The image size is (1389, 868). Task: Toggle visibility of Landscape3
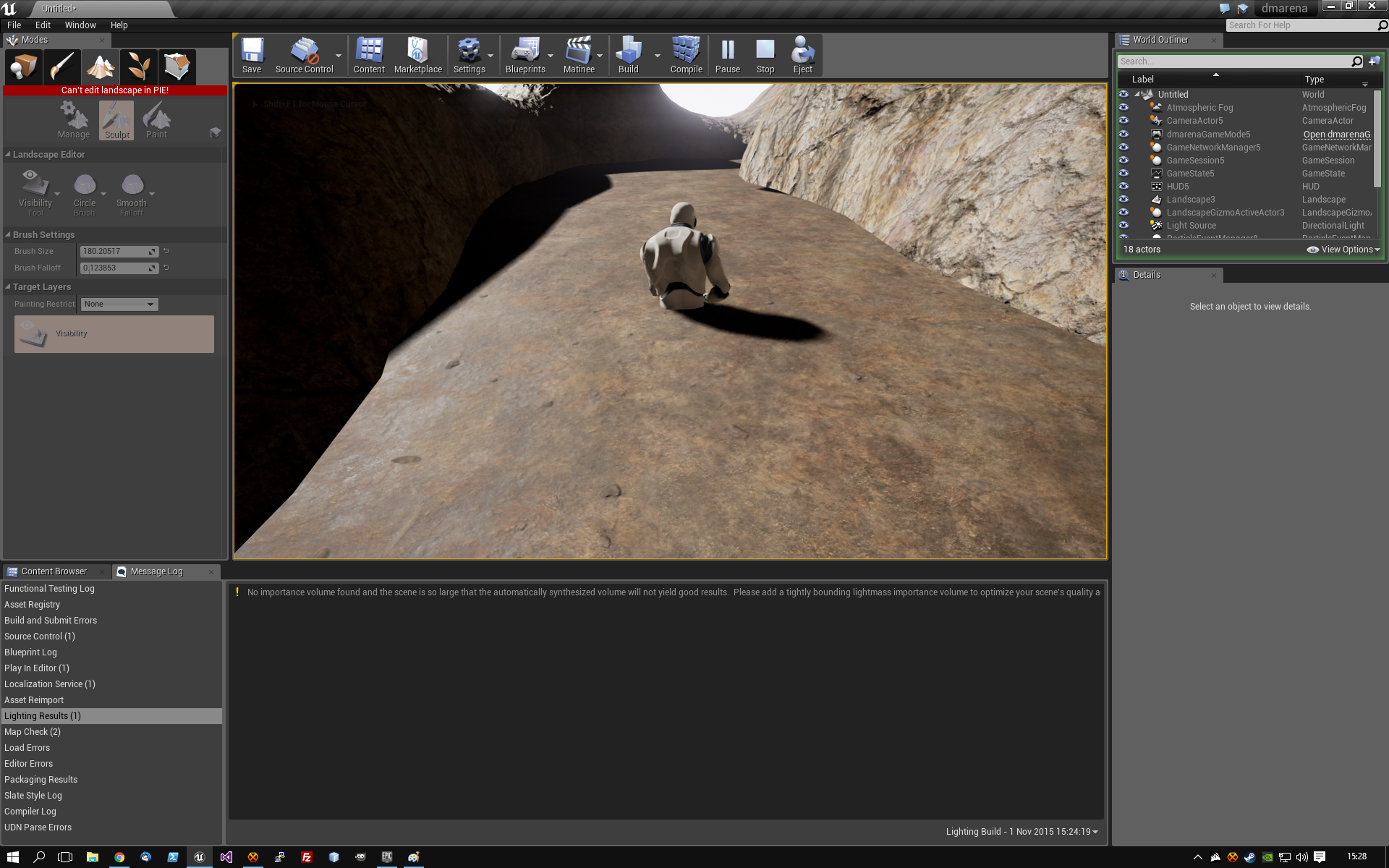click(x=1123, y=200)
